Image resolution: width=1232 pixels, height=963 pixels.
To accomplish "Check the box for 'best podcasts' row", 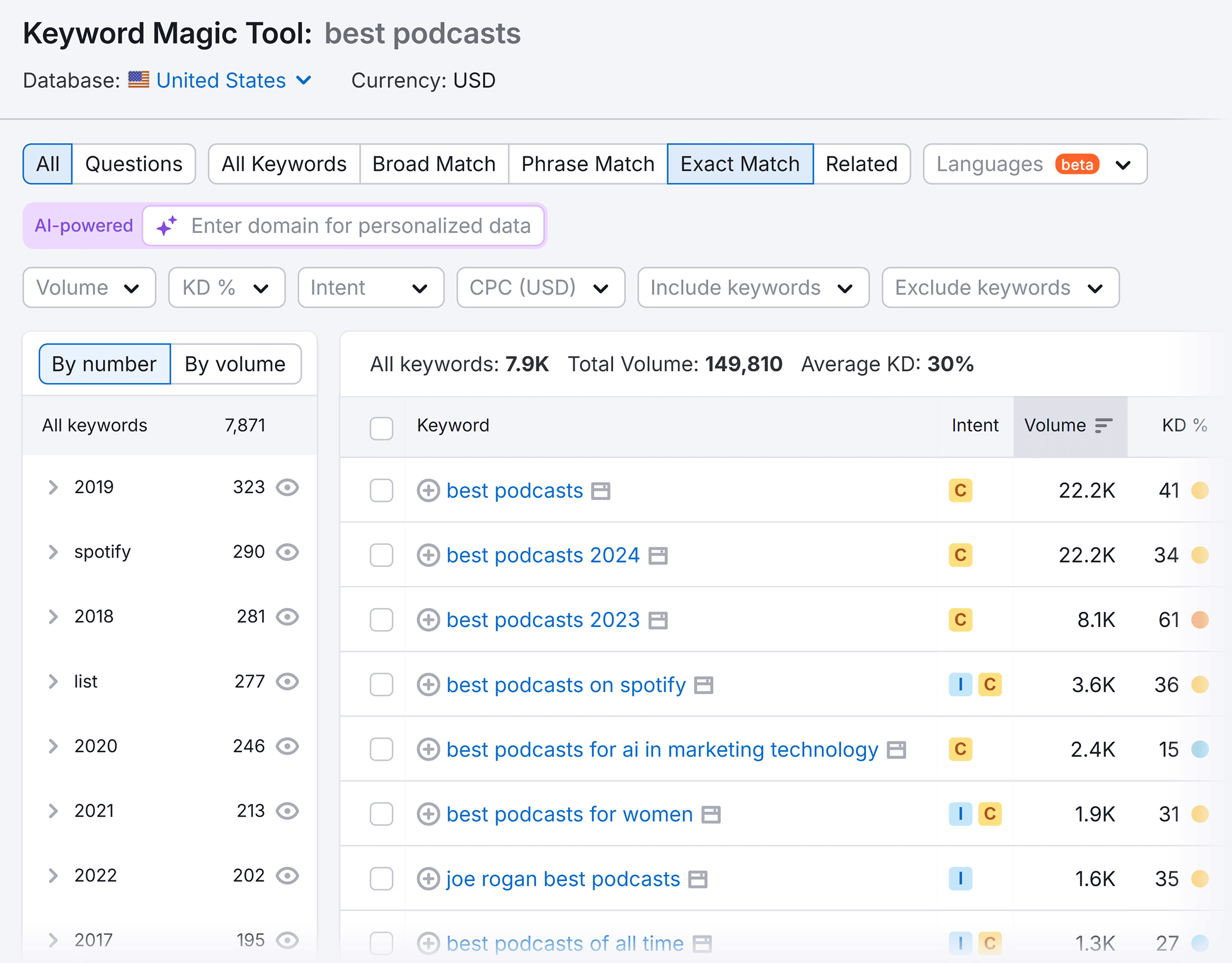I will point(381,491).
